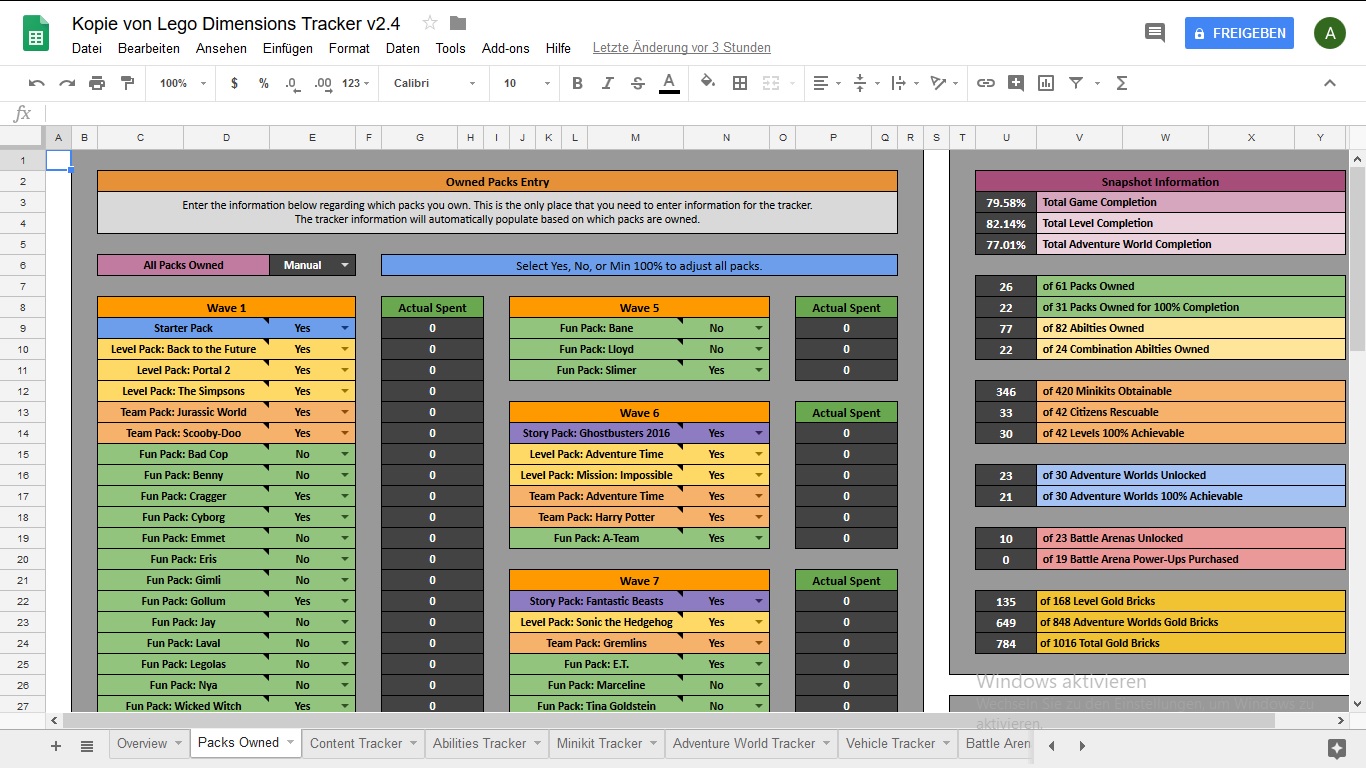Switch to the Overview sheet tab
This screenshot has height=768, width=1366.
[149, 743]
